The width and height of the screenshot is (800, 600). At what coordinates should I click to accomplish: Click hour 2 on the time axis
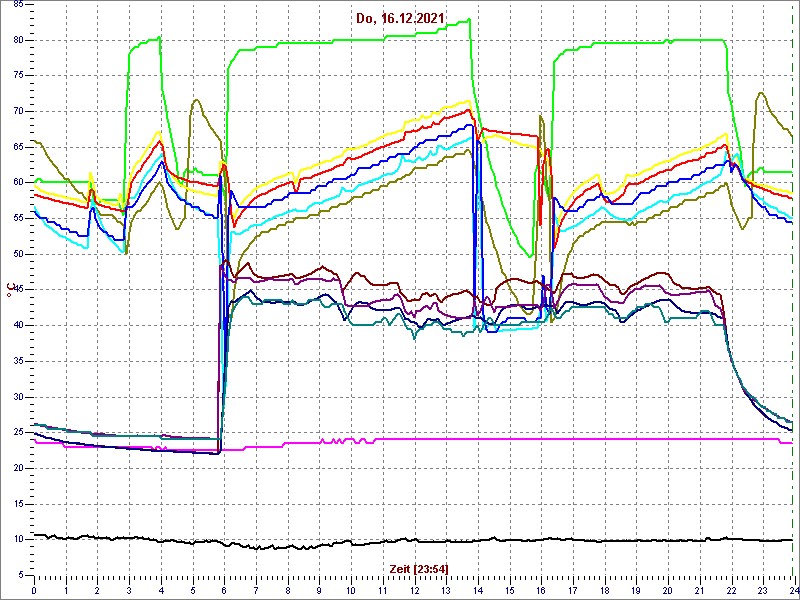tap(97, 591)
